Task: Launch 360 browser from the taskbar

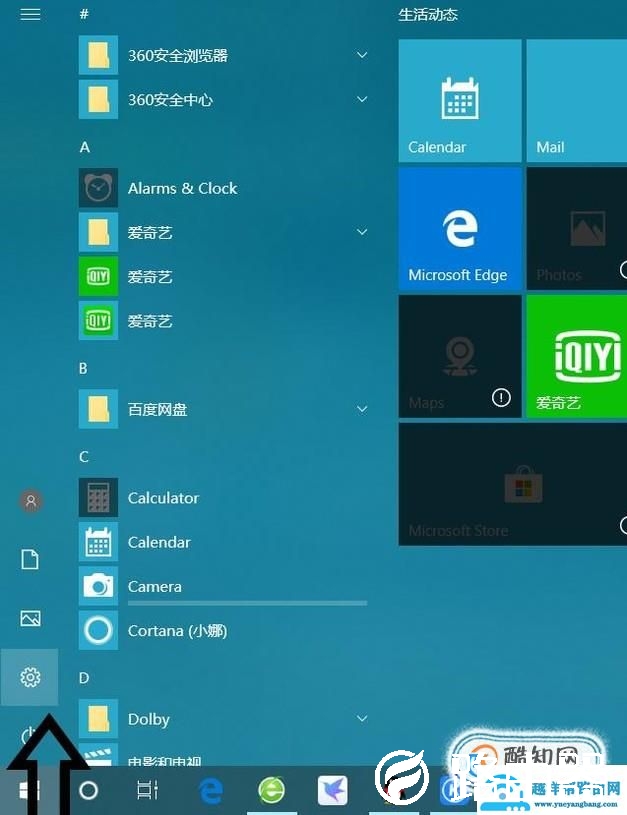Action: pyautogui.click(x=271, y=791)
